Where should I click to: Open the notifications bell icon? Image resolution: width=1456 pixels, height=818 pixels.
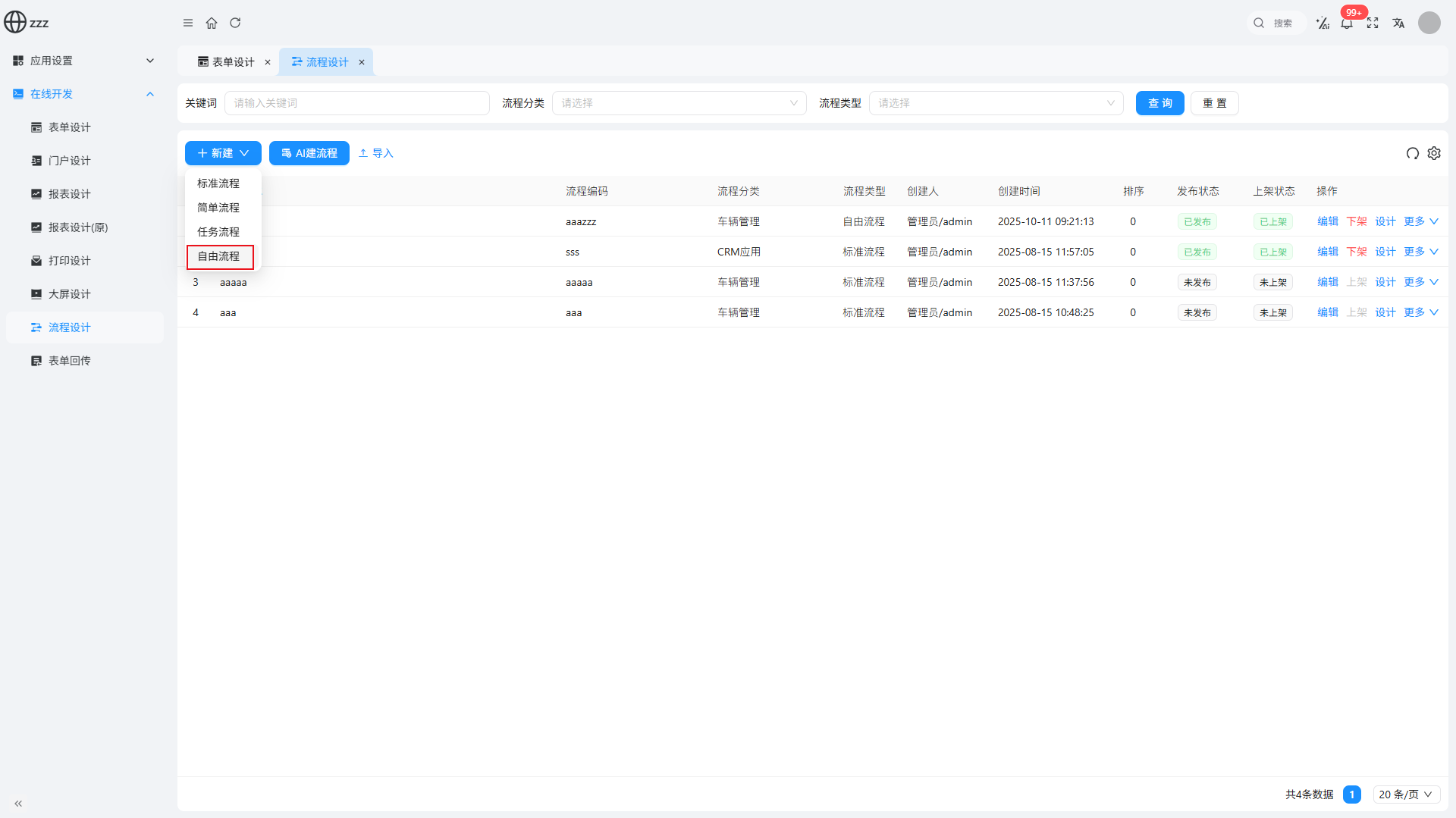point(1347,24)
